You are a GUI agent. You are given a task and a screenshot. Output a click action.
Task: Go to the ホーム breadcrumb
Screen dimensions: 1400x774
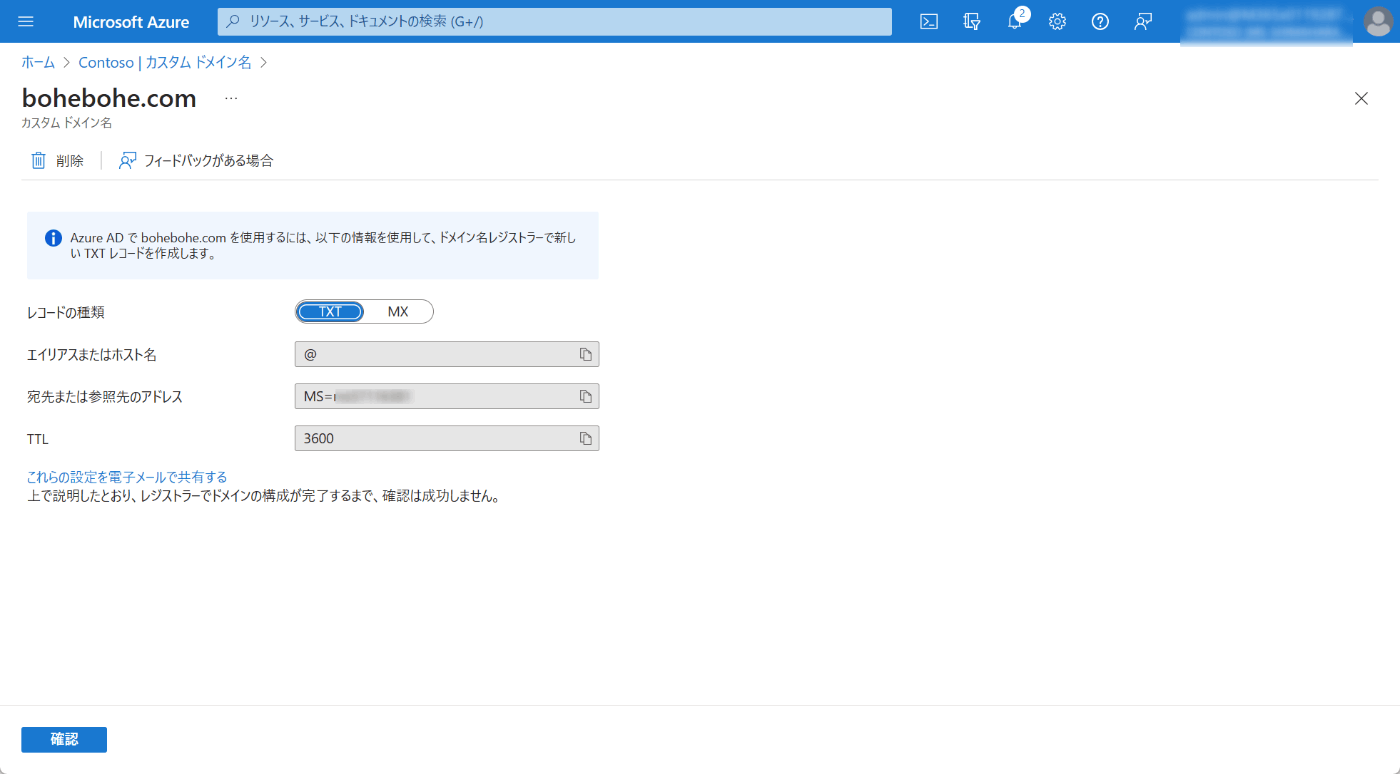click(x=38, y=62)
